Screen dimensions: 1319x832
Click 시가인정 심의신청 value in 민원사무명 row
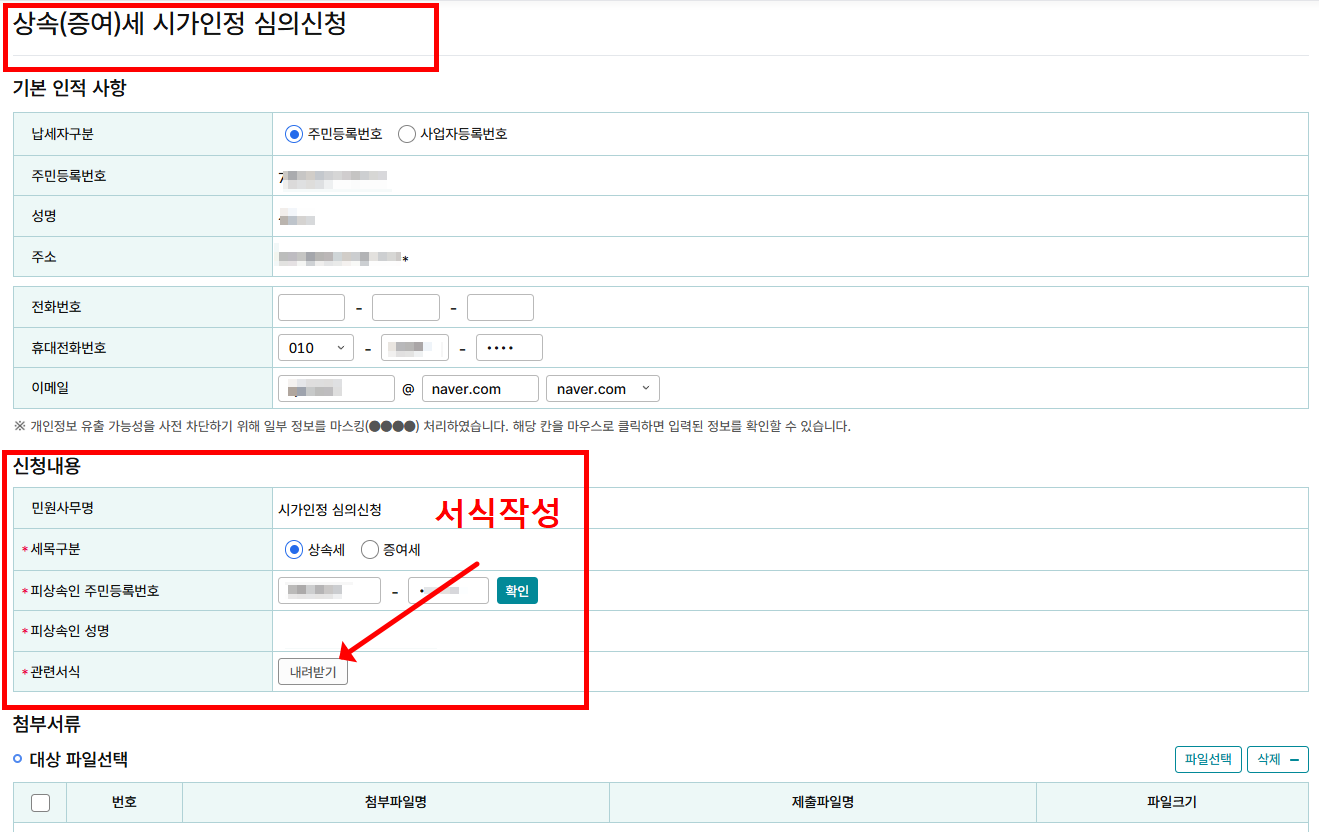tap(330, 510)
